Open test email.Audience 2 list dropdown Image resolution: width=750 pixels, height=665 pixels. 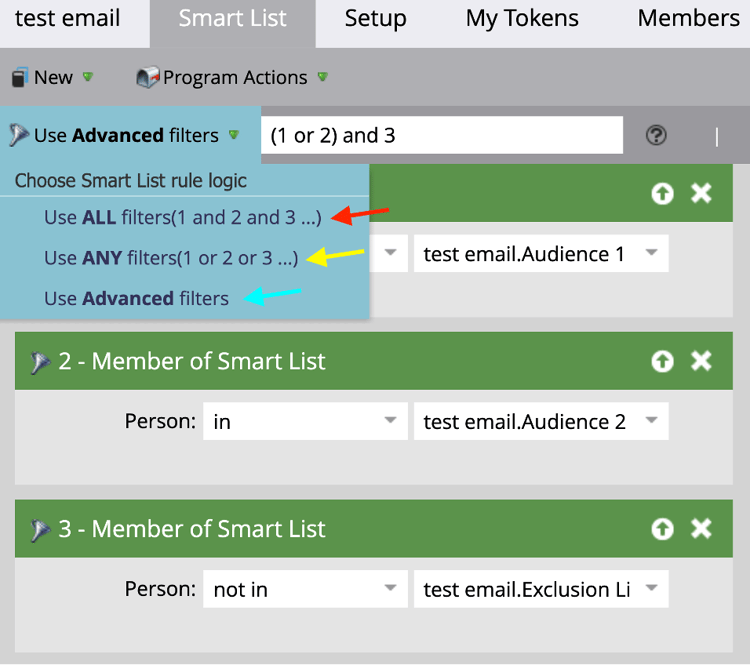pyautogui.click(x=540, y=422)
